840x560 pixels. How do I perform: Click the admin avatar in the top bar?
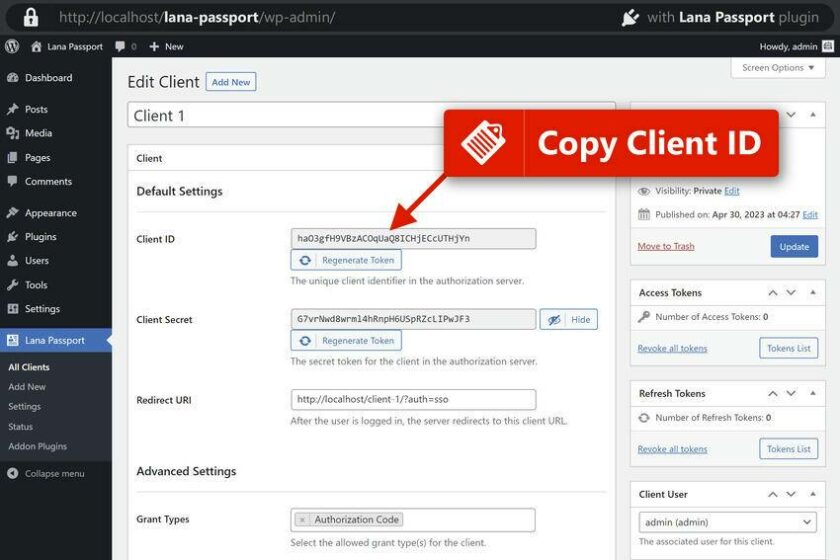(827, 46)
